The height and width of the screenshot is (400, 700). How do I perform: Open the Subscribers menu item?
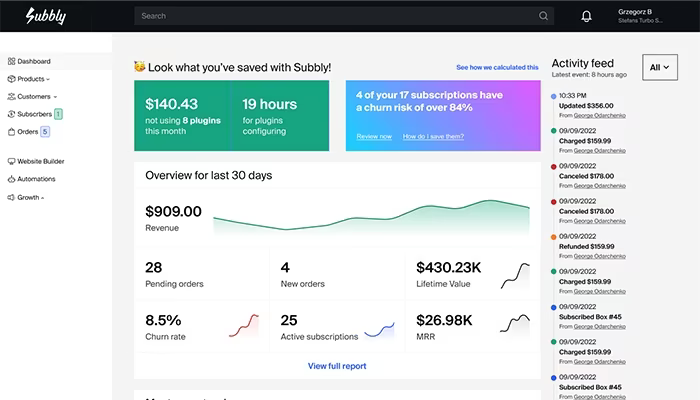[x=34, y=114]
